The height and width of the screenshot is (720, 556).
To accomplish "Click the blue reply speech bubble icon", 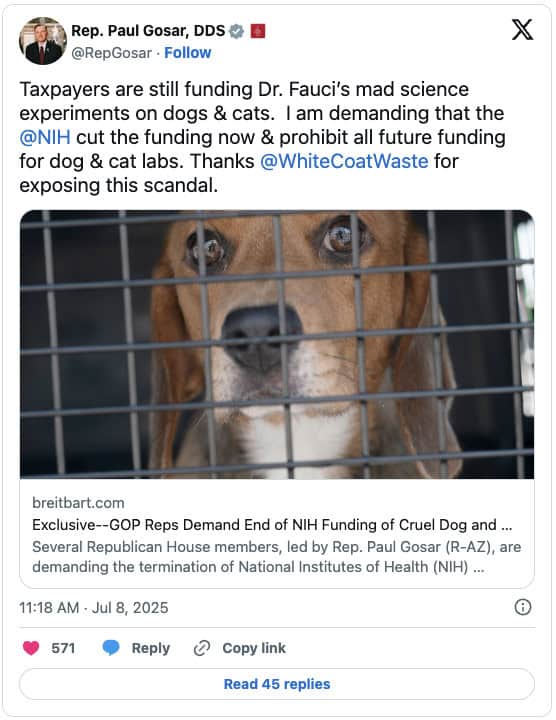I will pos(111,648).
